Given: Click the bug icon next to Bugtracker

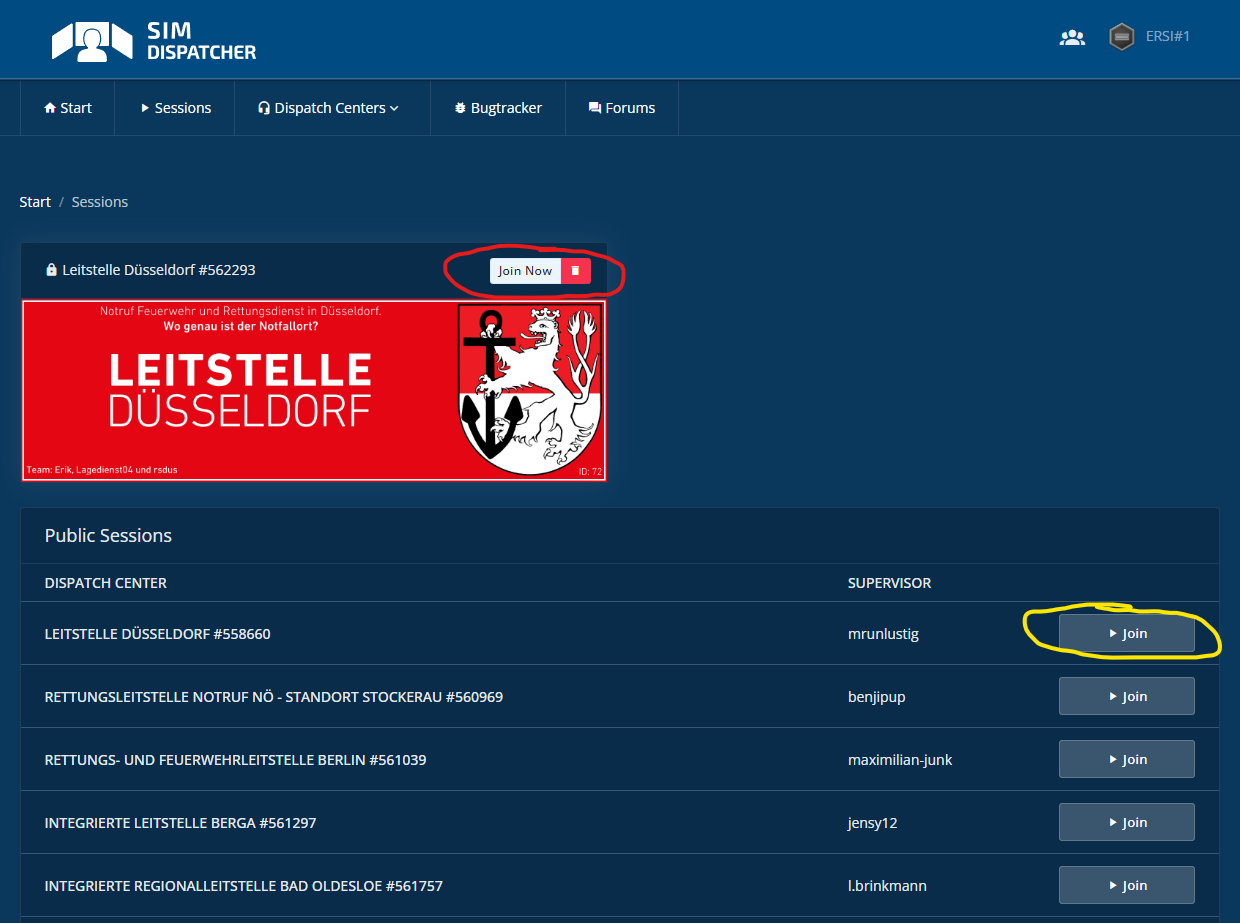Looking at the screenshot, I should (460, 108).
